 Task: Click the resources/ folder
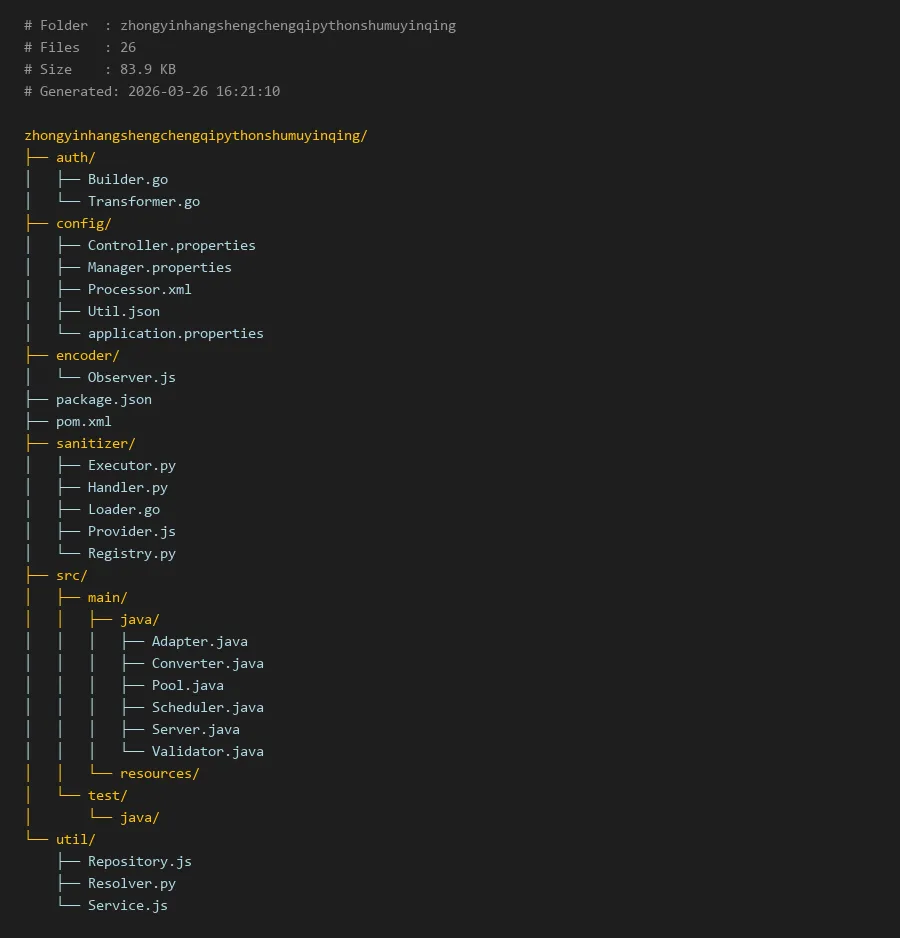tap(159, 773)
